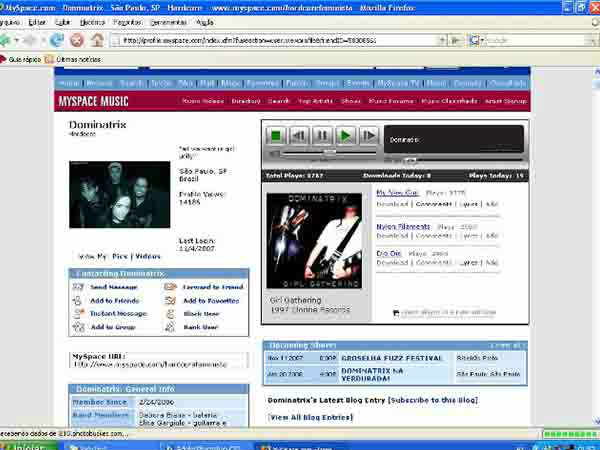This screenshot has width=600, height=450.
Task: Click the Comments link under My New Gun
Action: coord(434,204)
